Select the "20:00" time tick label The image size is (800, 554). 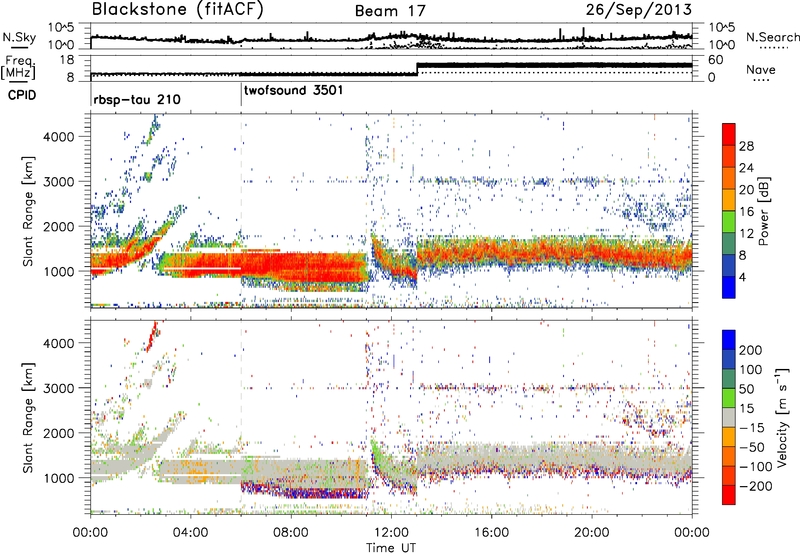[x=591, y=533]
